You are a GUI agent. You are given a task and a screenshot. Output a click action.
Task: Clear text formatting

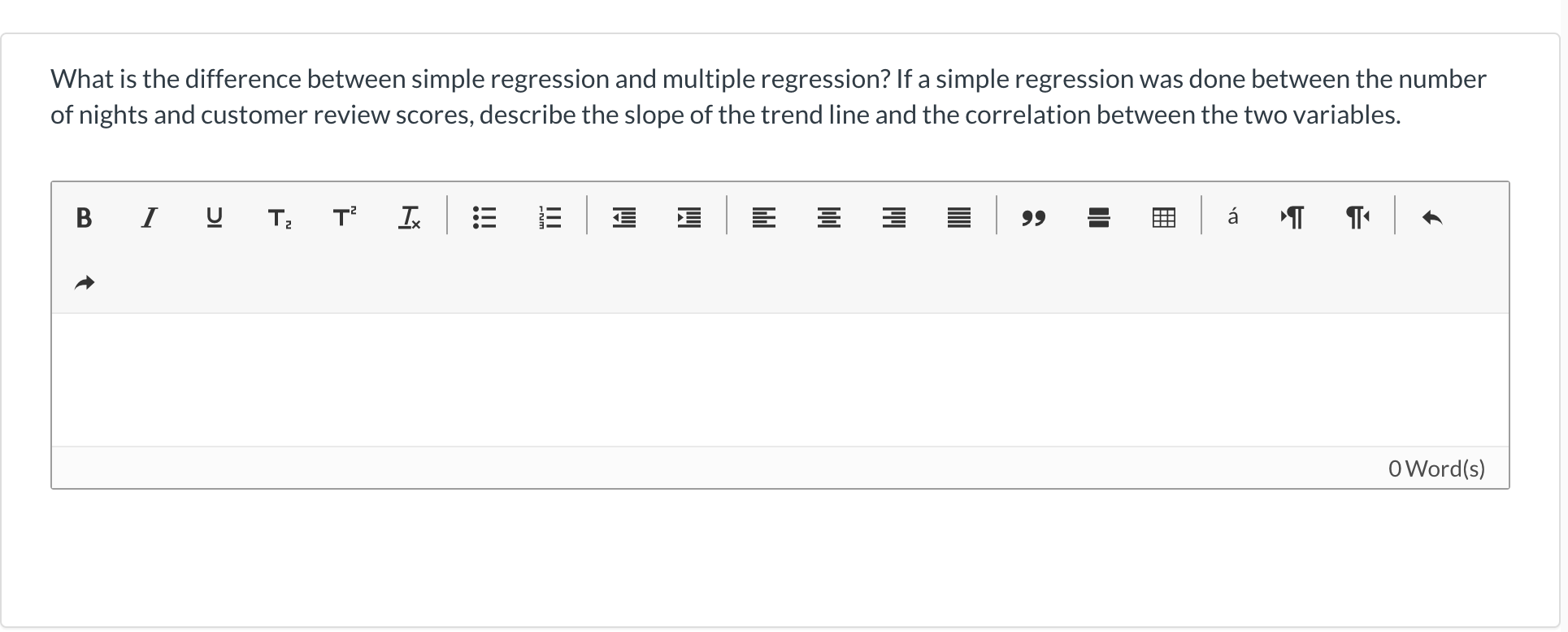pos(409,217)
